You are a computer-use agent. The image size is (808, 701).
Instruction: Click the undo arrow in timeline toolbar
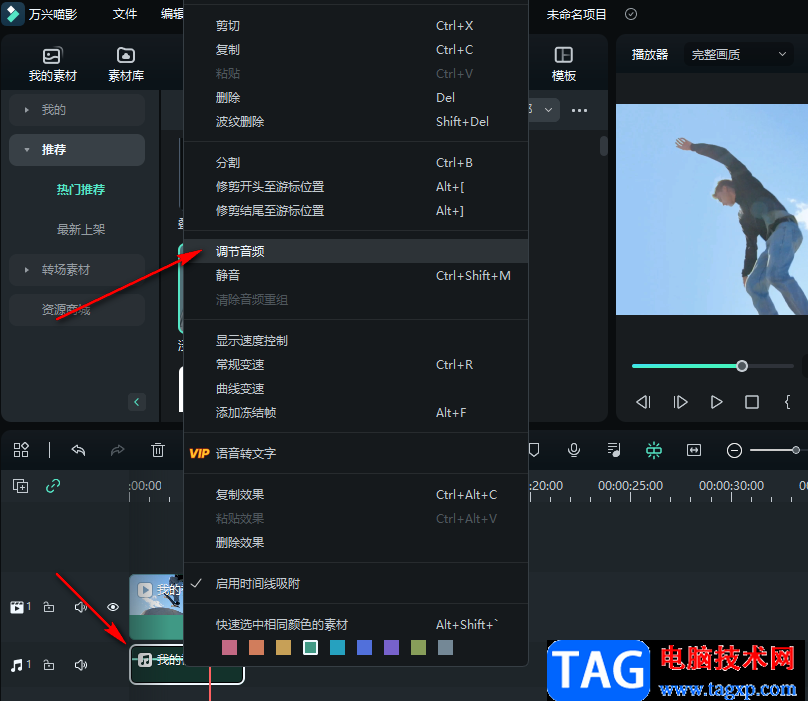pos(78,450)
